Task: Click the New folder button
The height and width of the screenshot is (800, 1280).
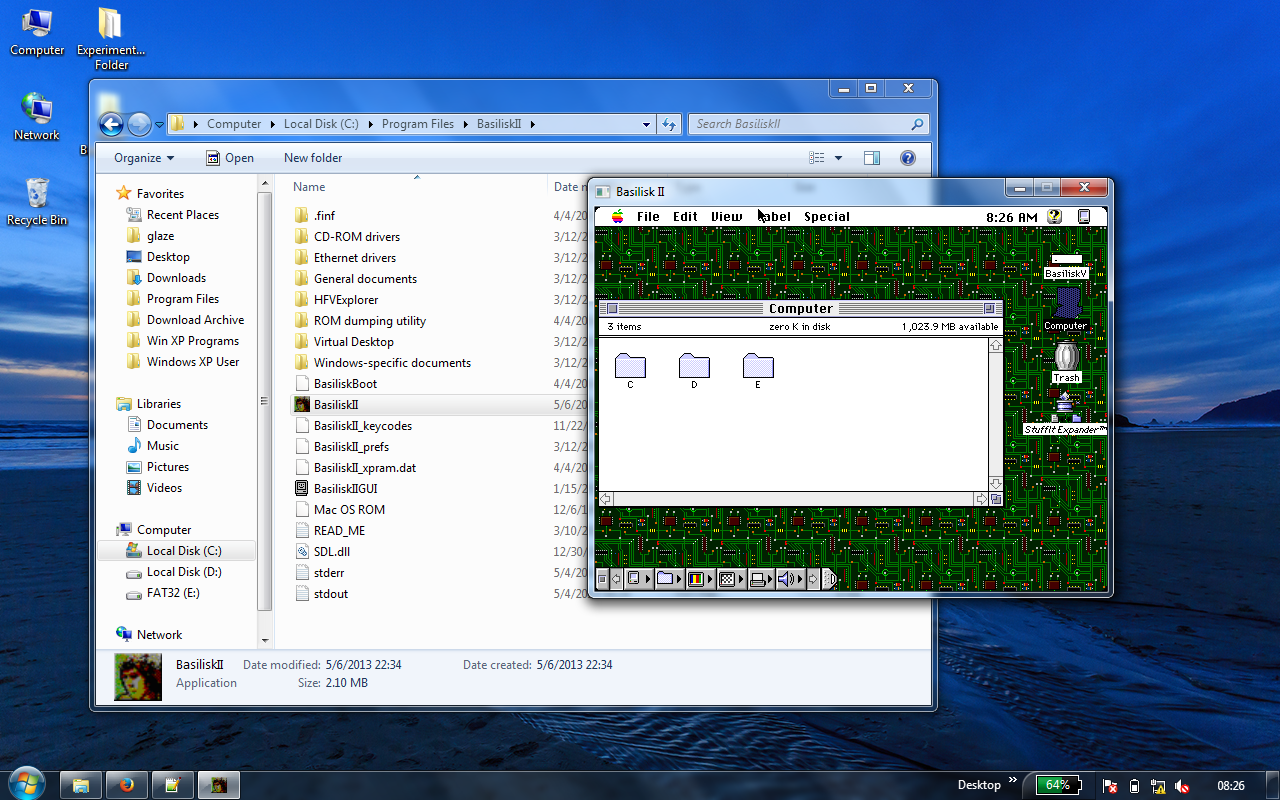Action: (x=313, y=158)
